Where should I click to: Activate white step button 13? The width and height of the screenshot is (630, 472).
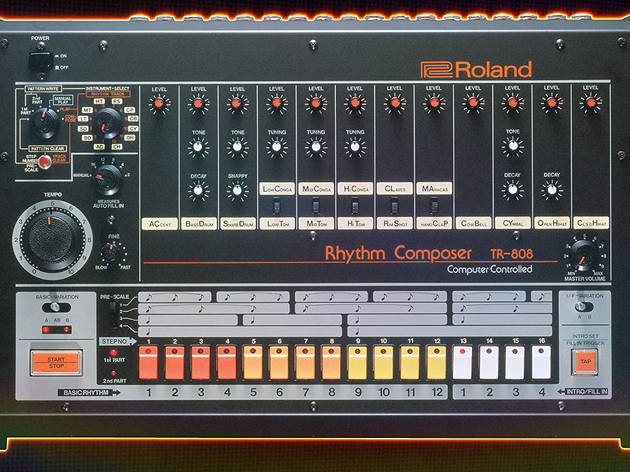pos(462,362)
